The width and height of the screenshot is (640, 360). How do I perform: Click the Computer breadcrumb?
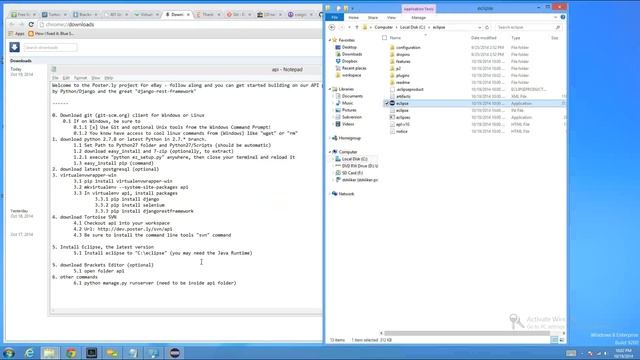(x=383, y=27)
